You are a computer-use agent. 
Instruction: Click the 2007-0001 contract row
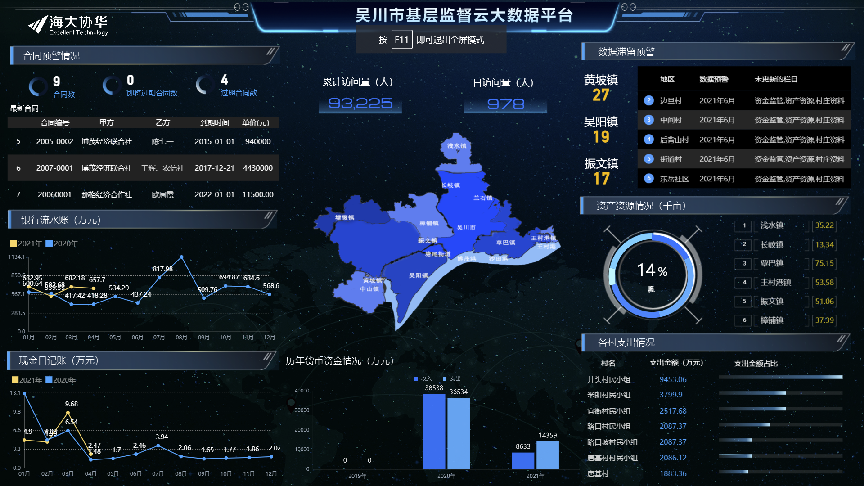coord(143,168)
